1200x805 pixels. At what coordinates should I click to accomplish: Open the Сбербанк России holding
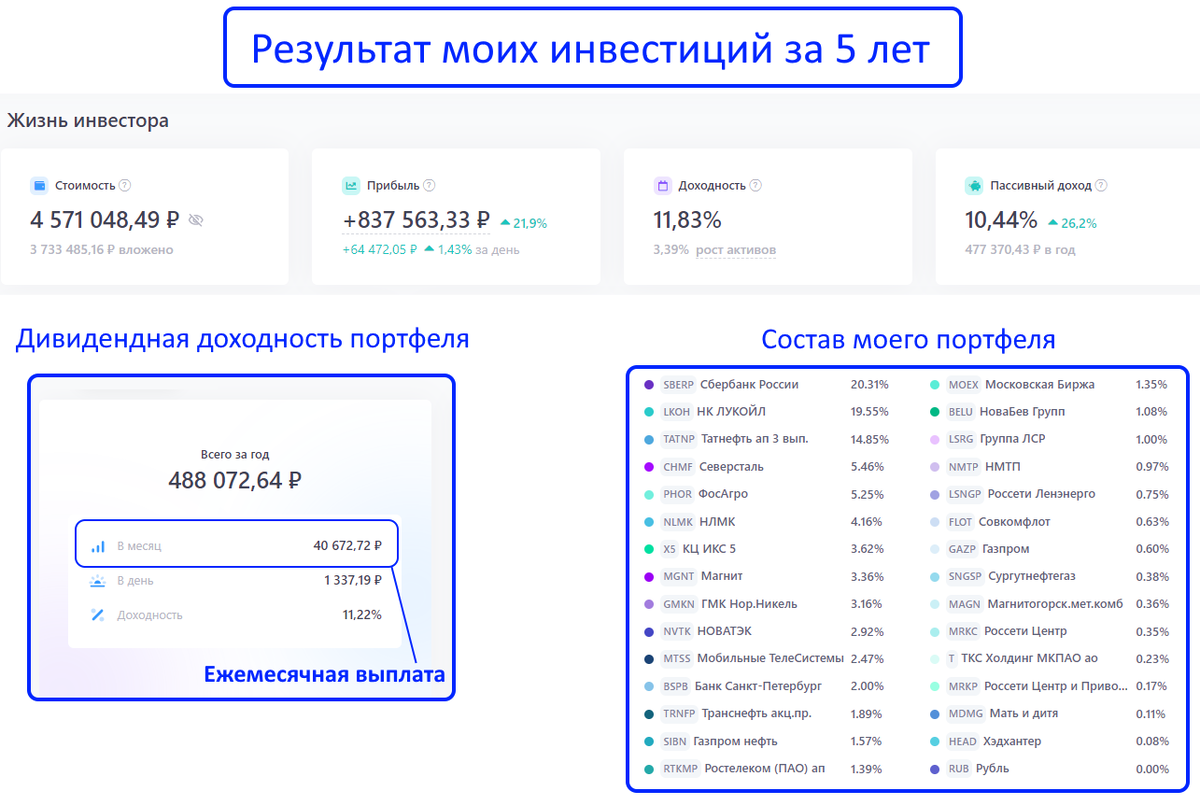coord(749,384)
